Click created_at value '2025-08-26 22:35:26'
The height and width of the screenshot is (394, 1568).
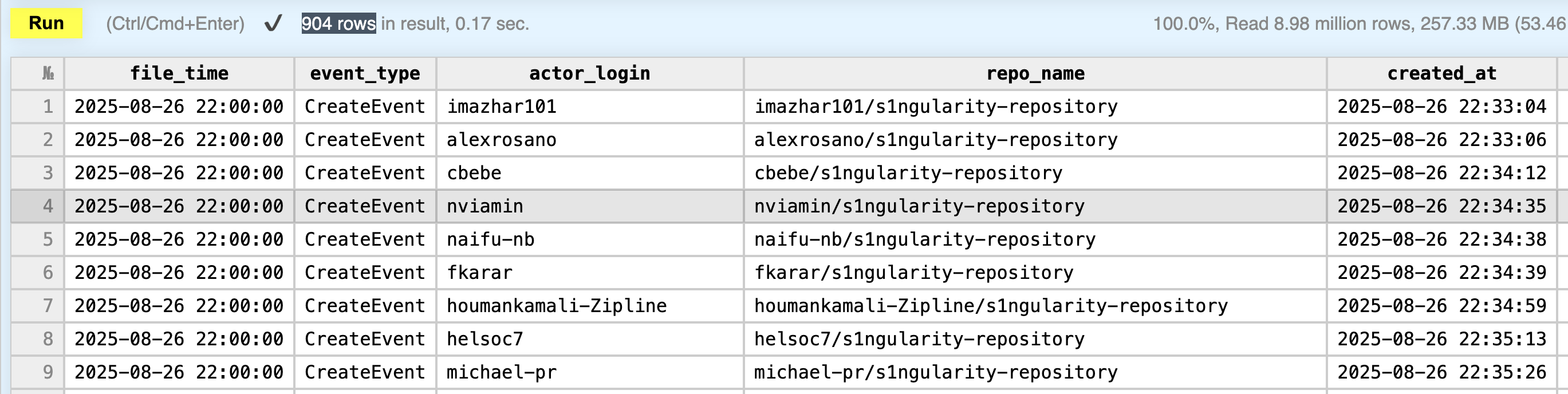point(1442,372)
